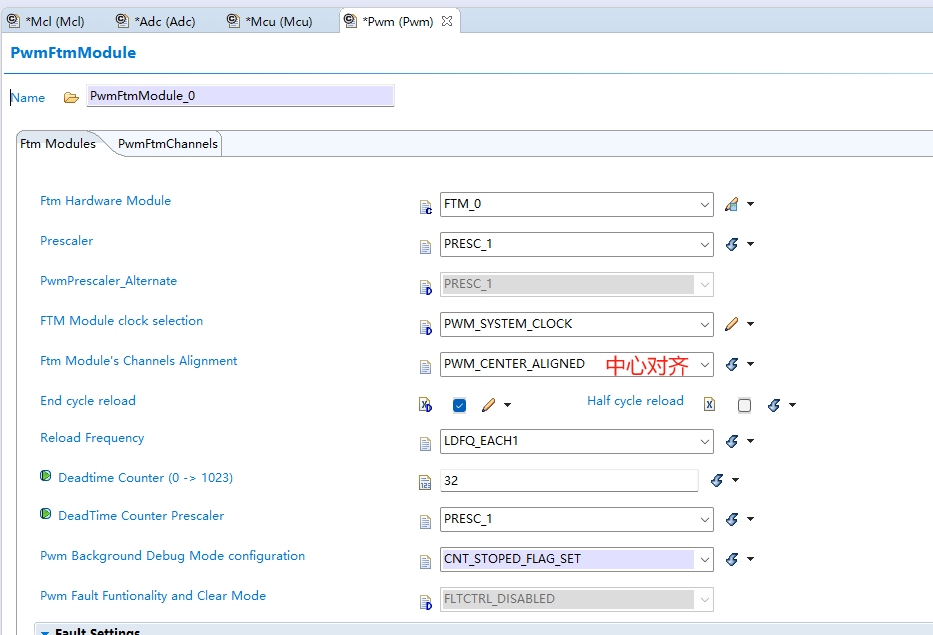Screen dimensions: 933x635
Task: Click DeadTime Counter Prescaler parameter icon
Action: click(425, 522)
